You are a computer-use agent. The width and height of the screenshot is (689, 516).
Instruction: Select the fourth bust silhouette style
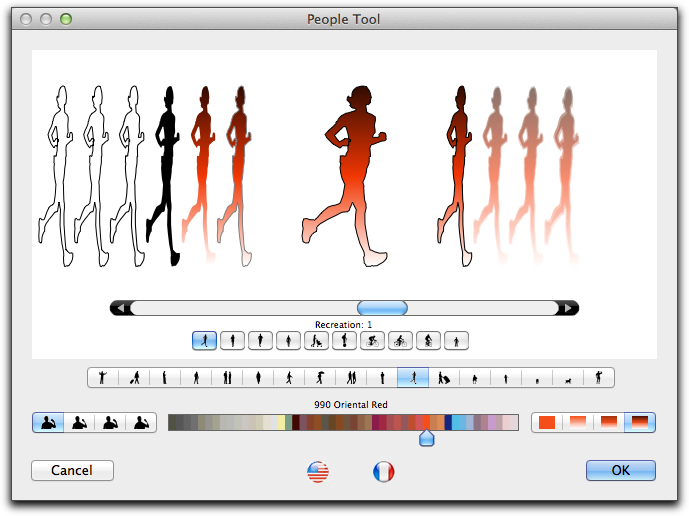tap(141, 422)
